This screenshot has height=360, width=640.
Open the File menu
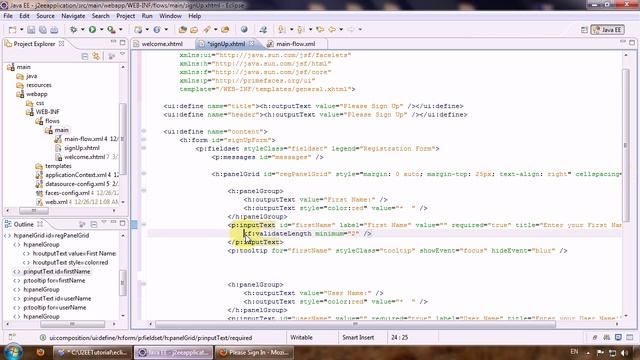(8, 16)
